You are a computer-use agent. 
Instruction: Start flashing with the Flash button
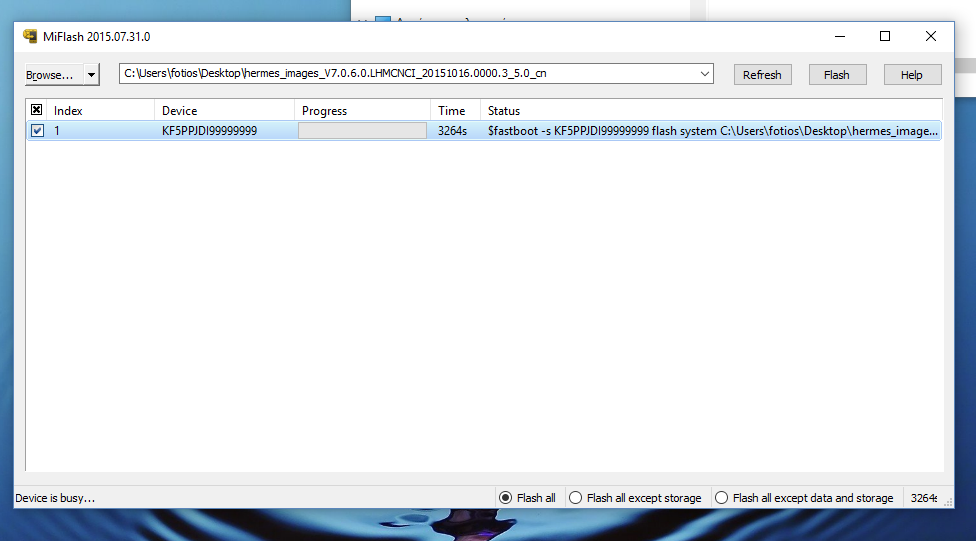[837, 75]
